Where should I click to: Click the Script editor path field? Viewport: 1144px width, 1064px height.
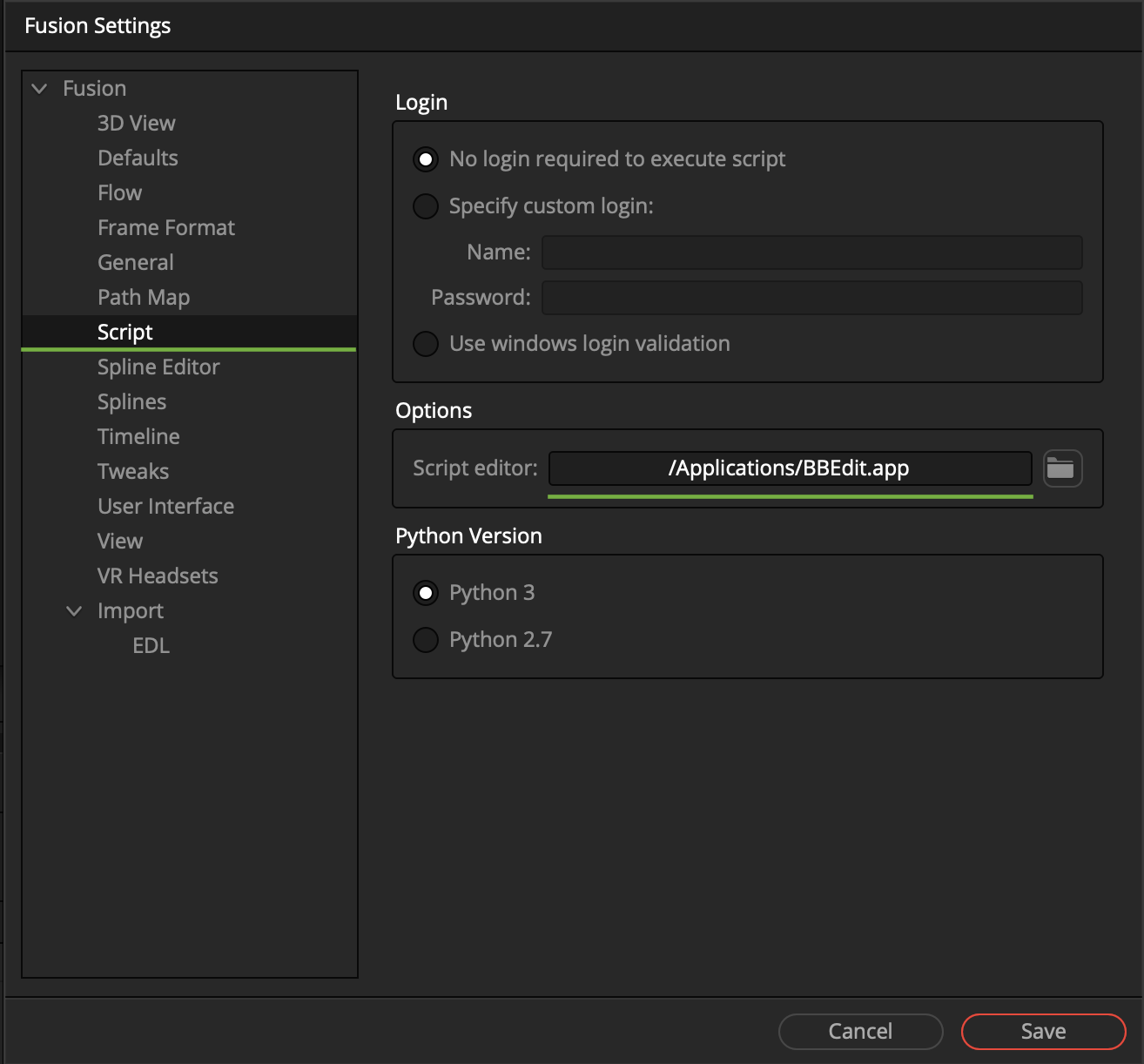coord(791,468)
